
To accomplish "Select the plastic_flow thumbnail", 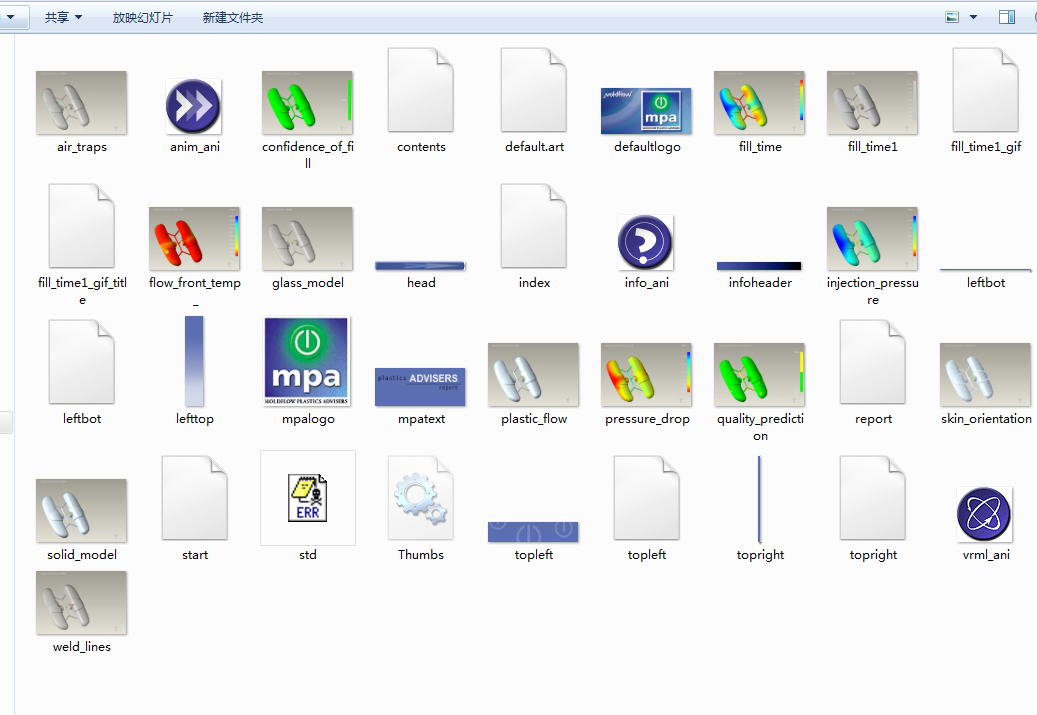I will pos(533,374).
